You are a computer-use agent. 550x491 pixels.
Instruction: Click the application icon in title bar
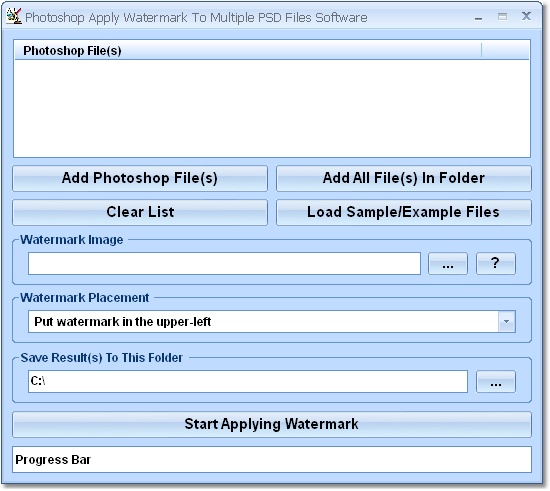[14, 16]
